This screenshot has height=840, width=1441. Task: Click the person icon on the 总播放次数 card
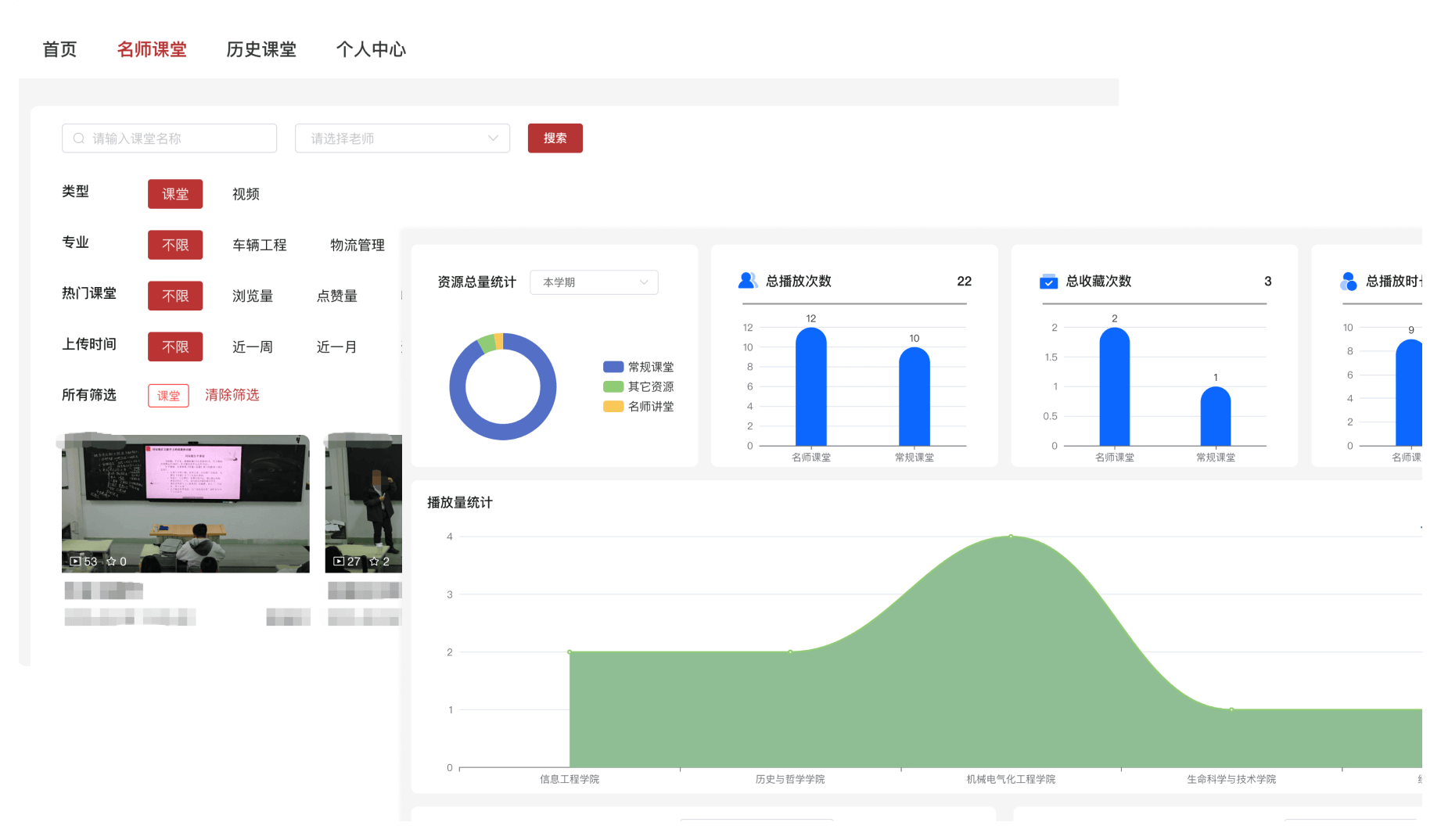747,280
